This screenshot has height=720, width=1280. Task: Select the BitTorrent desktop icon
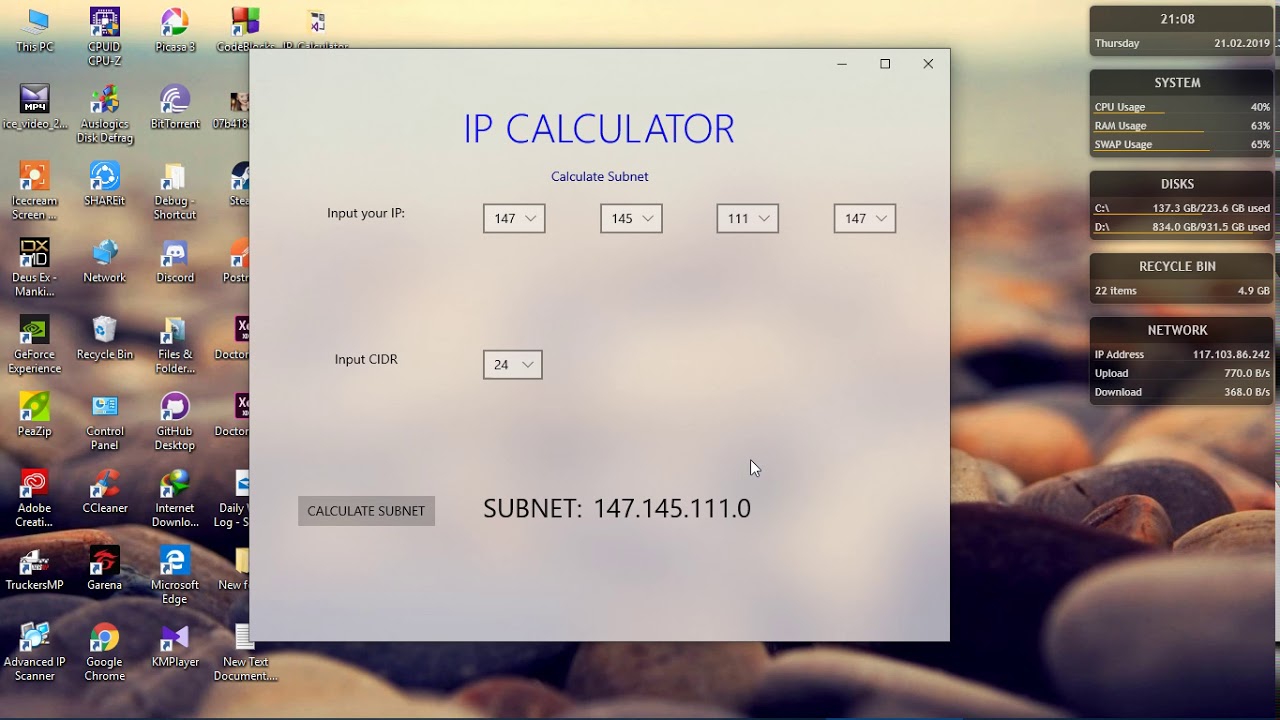click(x=175, y=107)
